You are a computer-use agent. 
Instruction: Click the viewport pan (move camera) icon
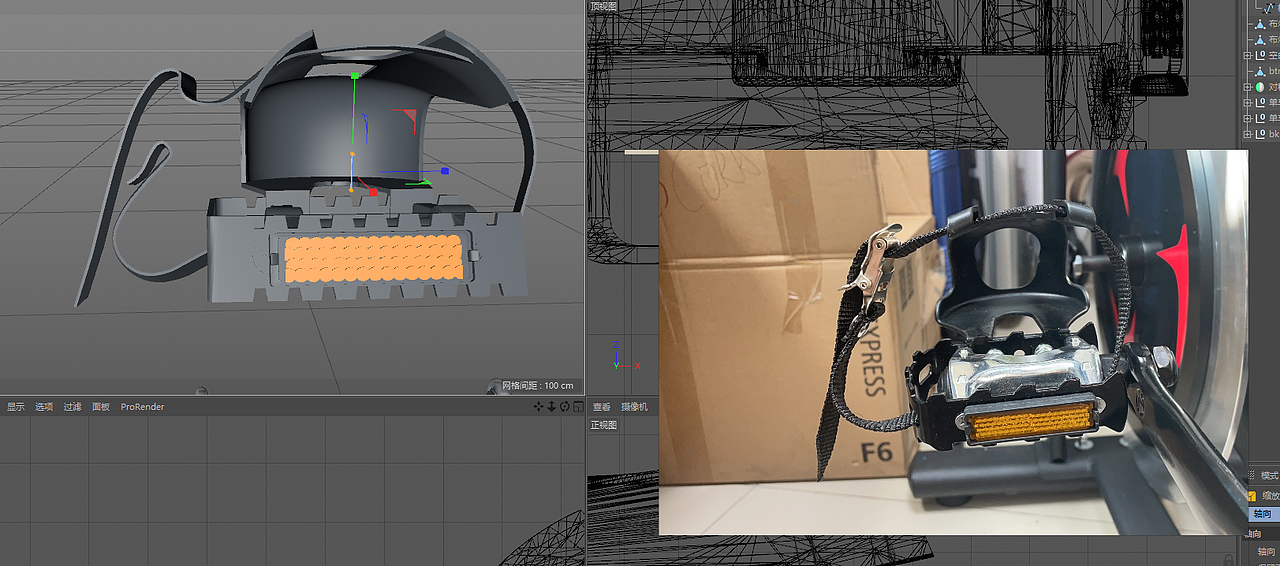(538, 406)
